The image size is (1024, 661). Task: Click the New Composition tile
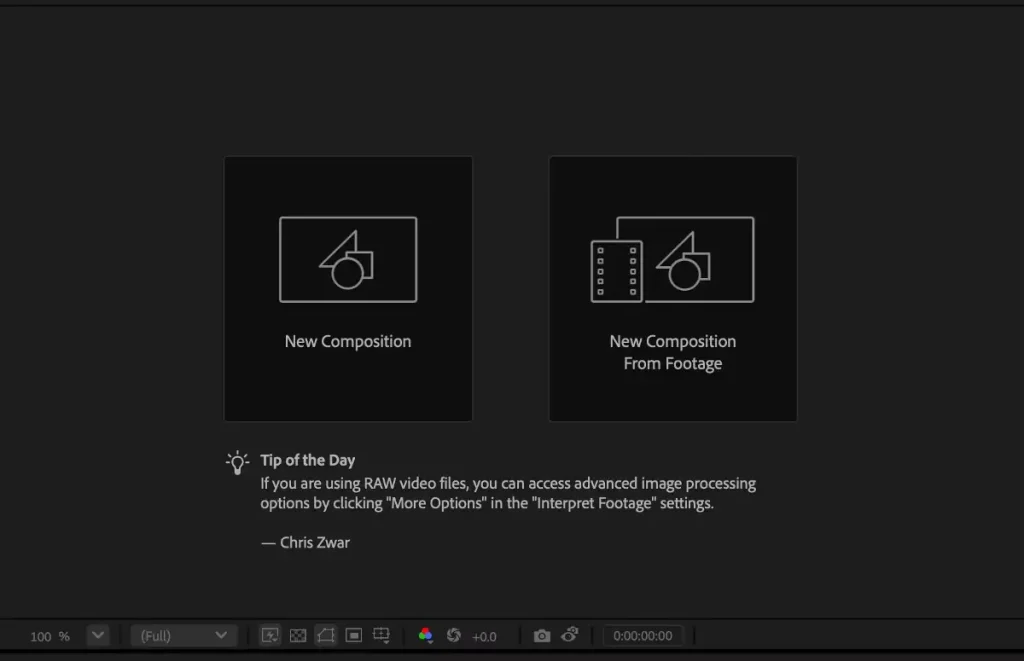(x=348, y=288)
